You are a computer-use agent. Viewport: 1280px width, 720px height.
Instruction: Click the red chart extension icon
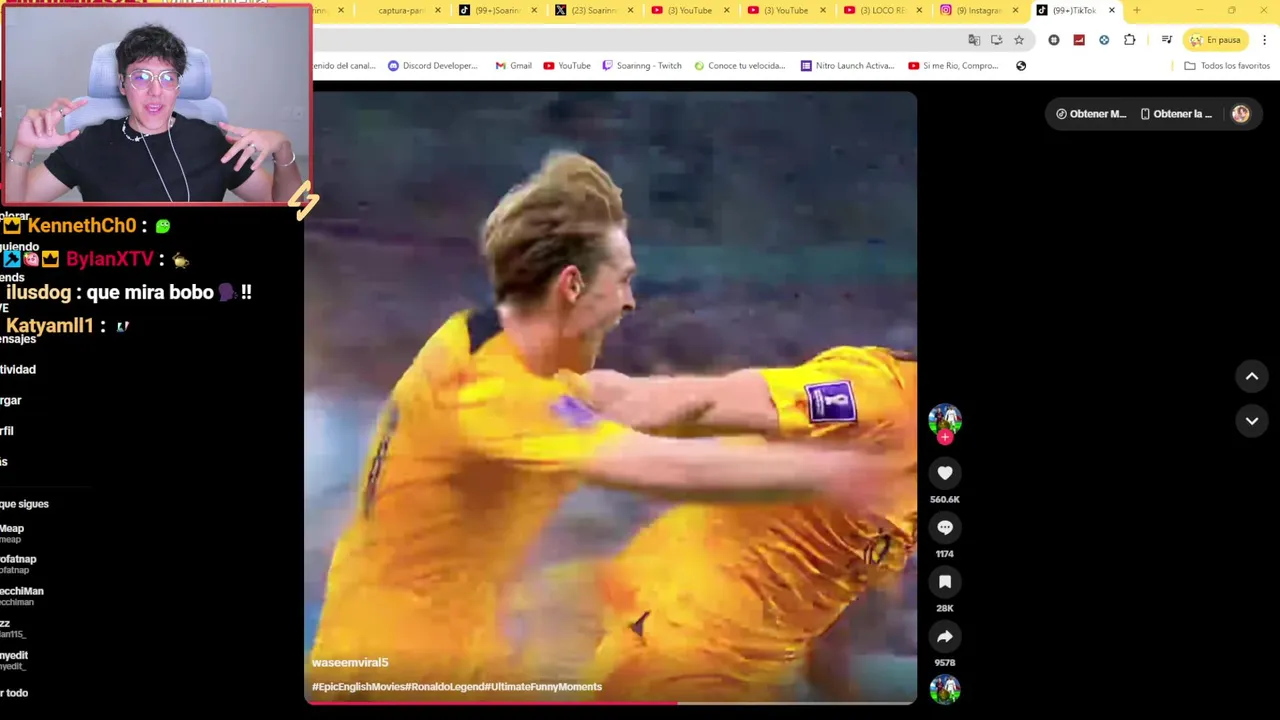point(1078,40)
